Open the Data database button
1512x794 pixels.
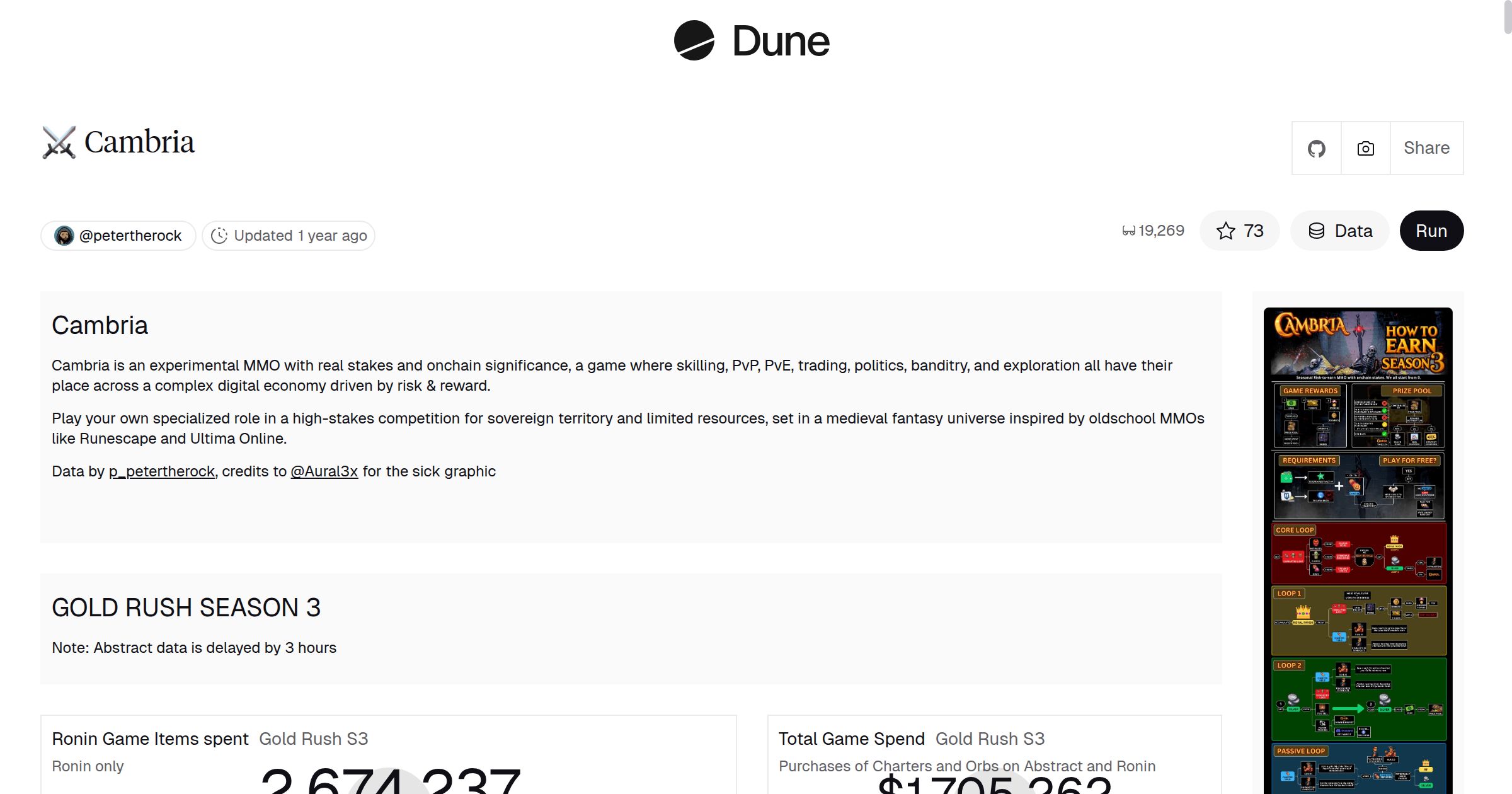pyautogui.click(x=1340, y=231)
